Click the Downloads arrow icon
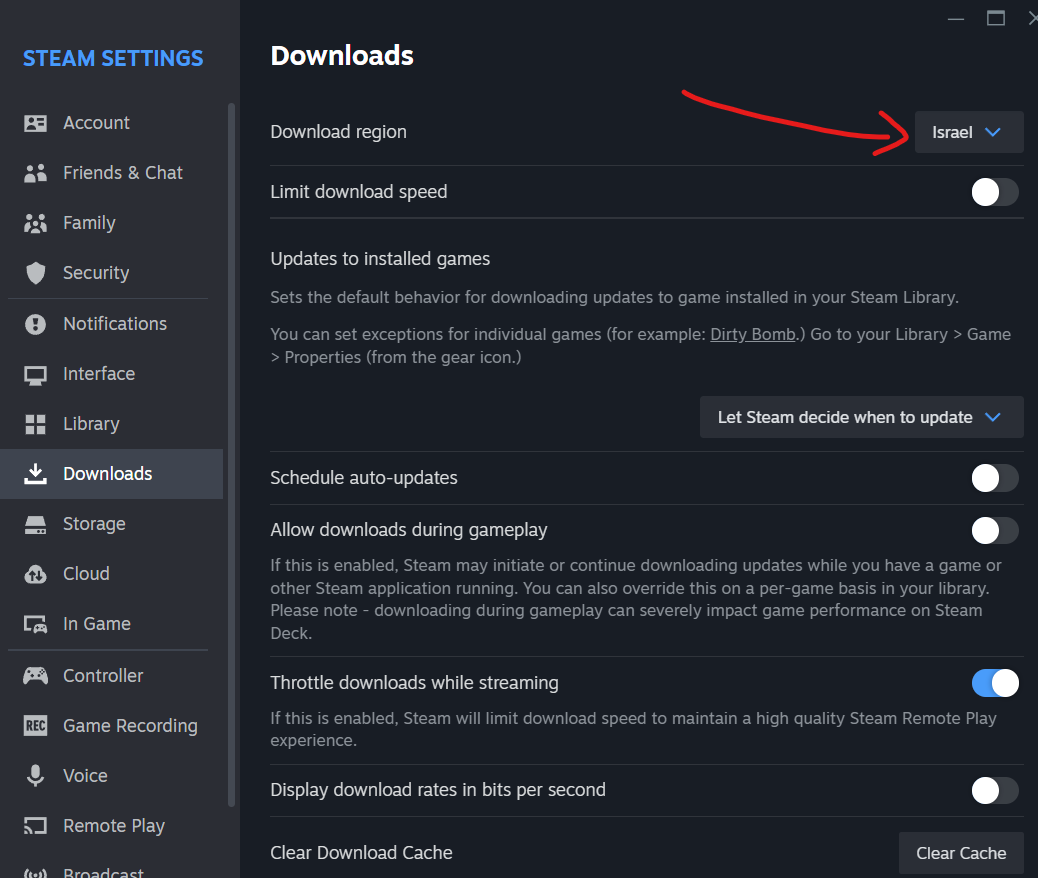 pyautogui.click(x=35, y=474)
